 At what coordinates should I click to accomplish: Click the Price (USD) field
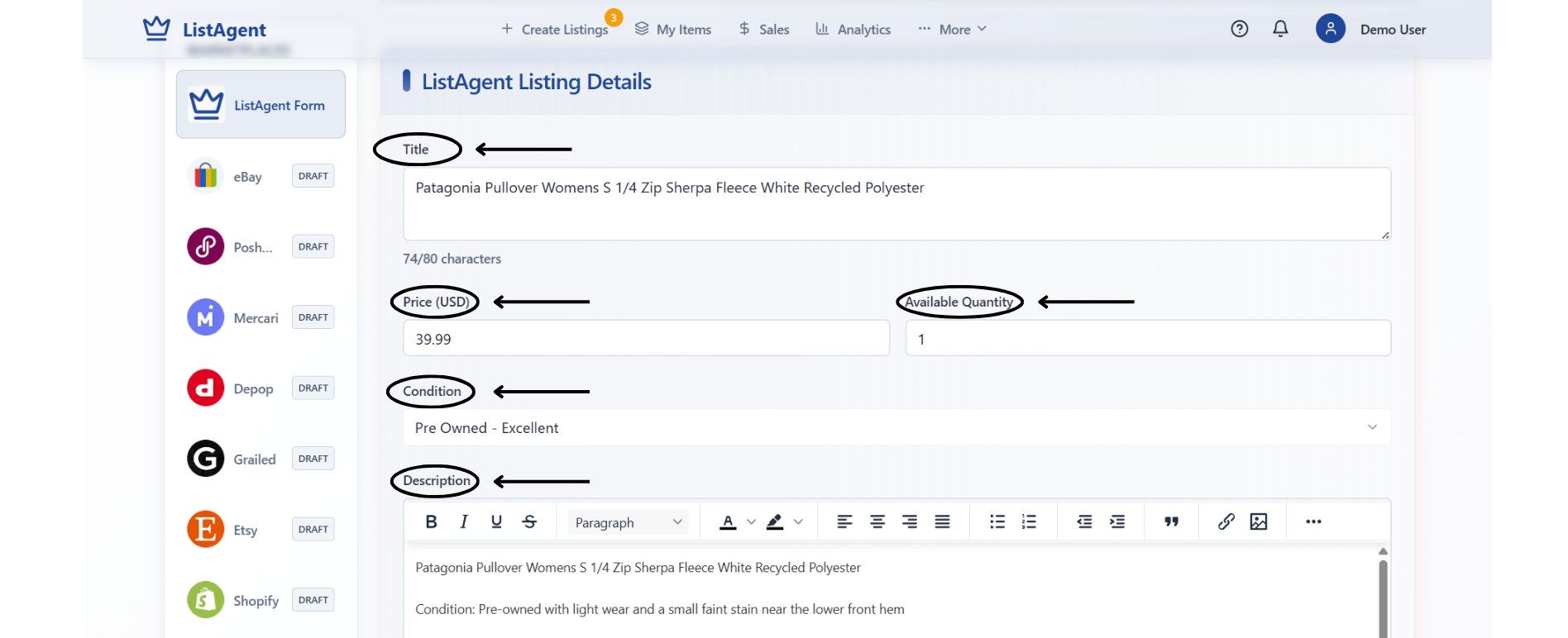point(646,338)
